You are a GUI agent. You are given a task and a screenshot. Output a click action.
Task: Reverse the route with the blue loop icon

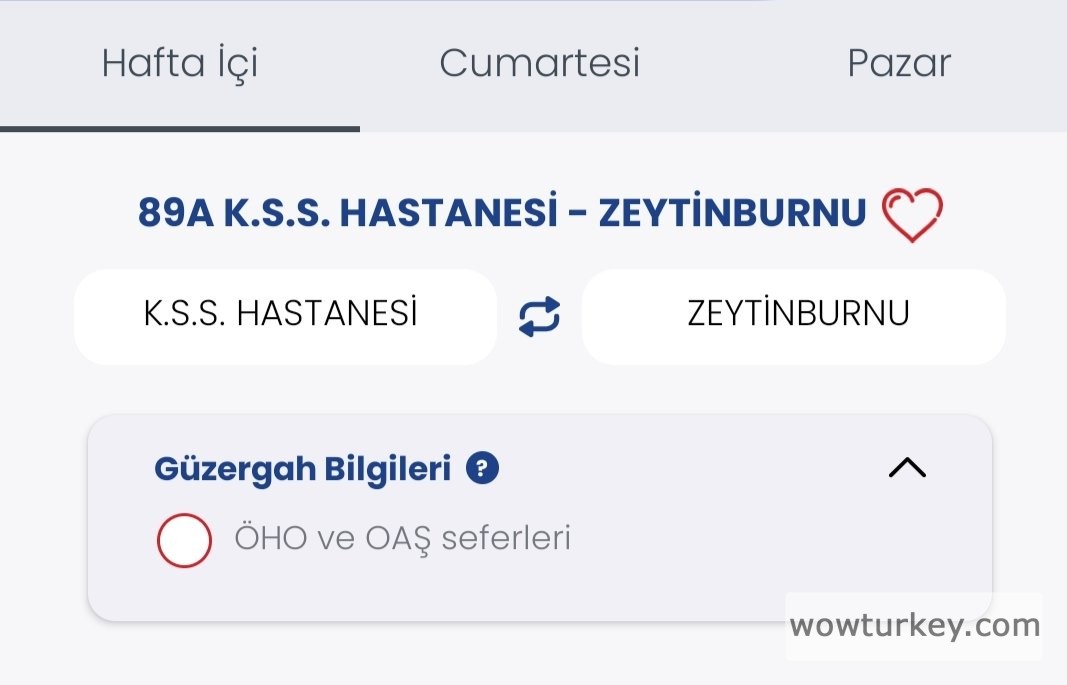click(539, 317)
